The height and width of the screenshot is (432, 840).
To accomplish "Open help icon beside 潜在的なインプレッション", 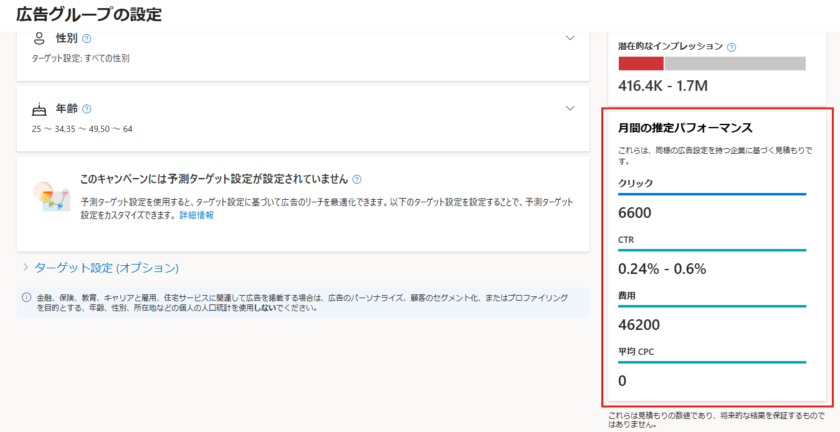I will [732, 47].
